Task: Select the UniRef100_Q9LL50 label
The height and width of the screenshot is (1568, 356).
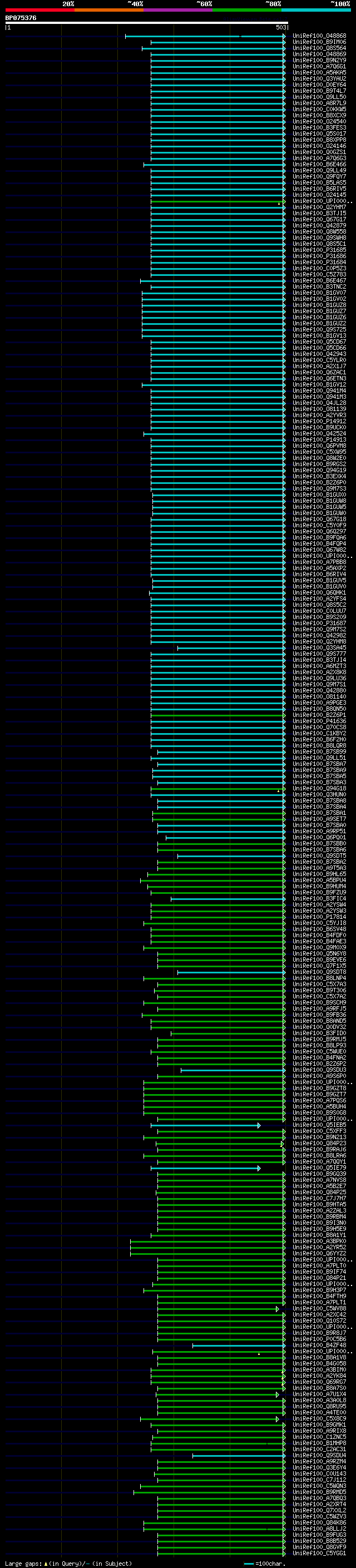Action: pos(319,97)
